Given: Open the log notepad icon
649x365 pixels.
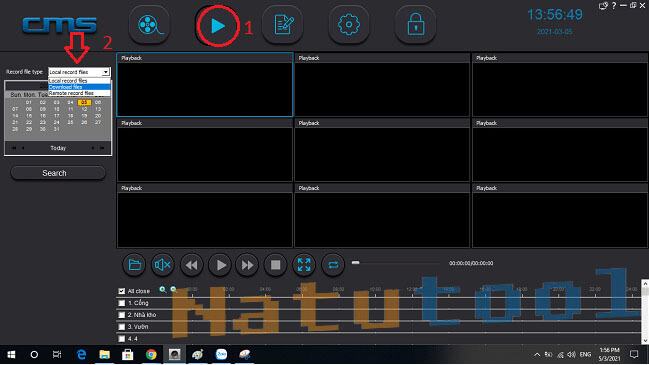Looking at the screenshot, I should point(283,25).
